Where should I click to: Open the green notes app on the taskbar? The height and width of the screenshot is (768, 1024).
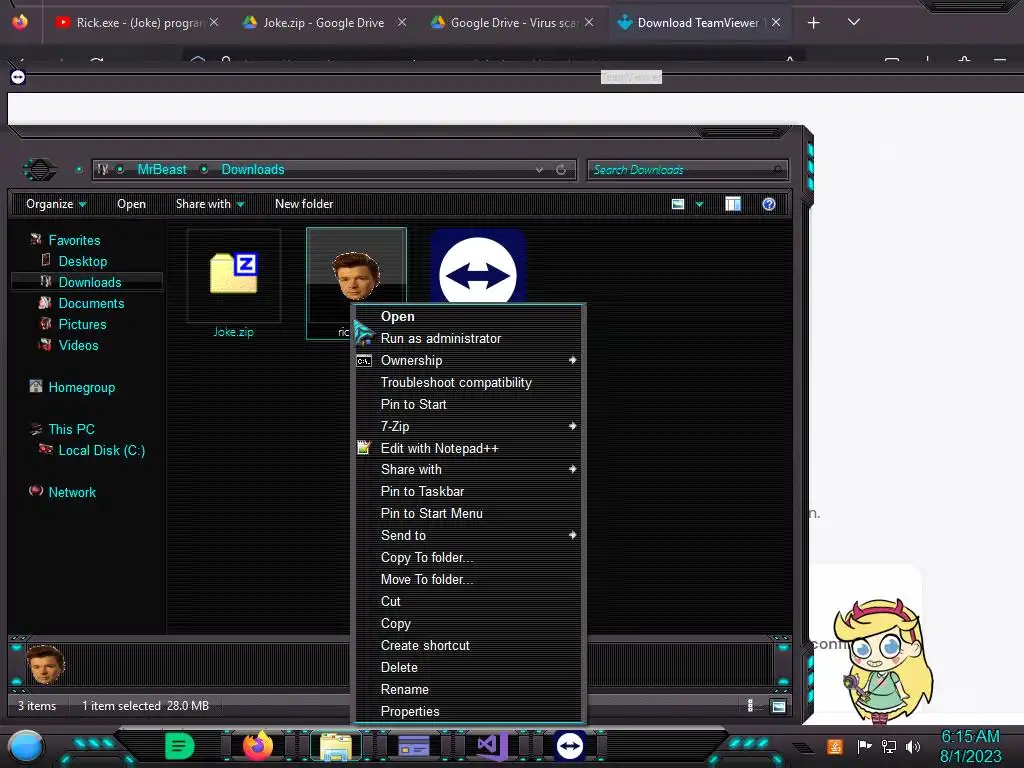pos(180,746)
